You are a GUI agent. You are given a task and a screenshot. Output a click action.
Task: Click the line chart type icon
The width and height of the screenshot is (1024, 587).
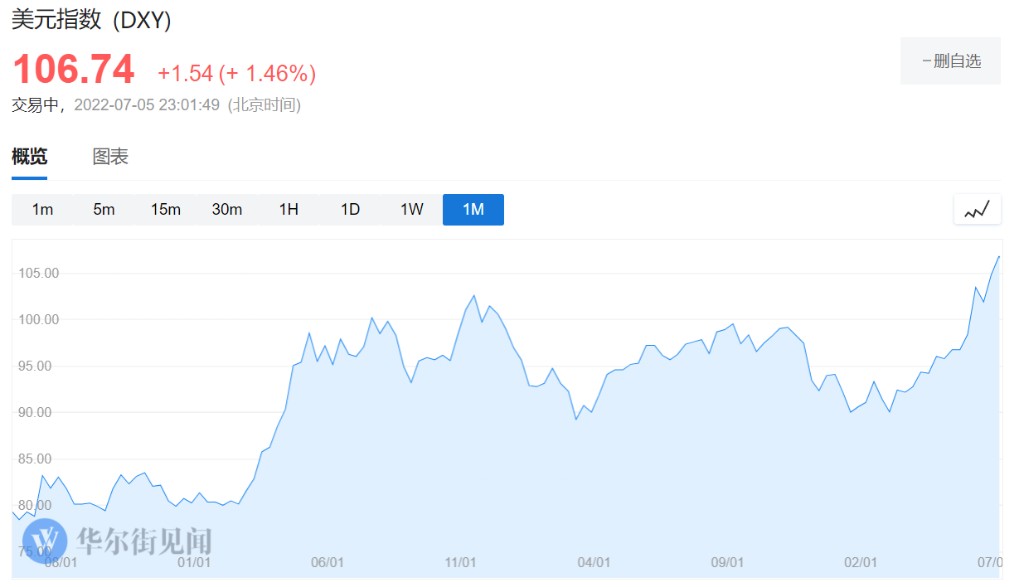click(x=977, y=210)
